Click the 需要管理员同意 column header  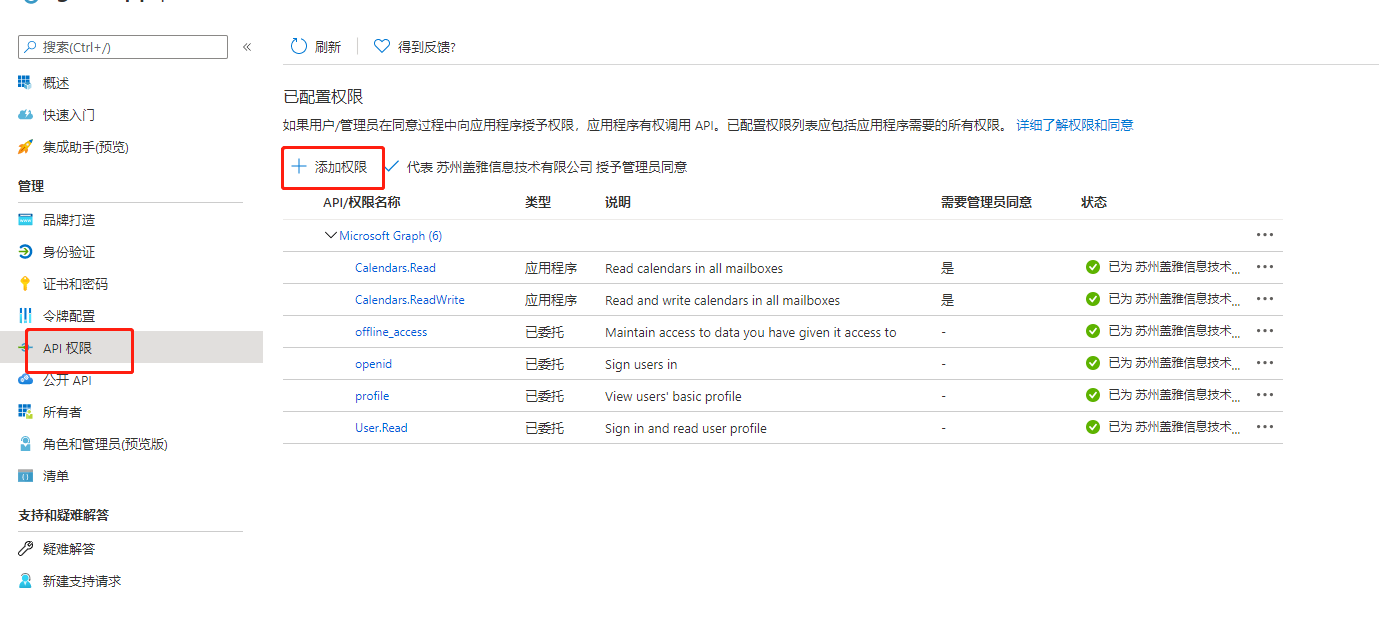point(986,202)
